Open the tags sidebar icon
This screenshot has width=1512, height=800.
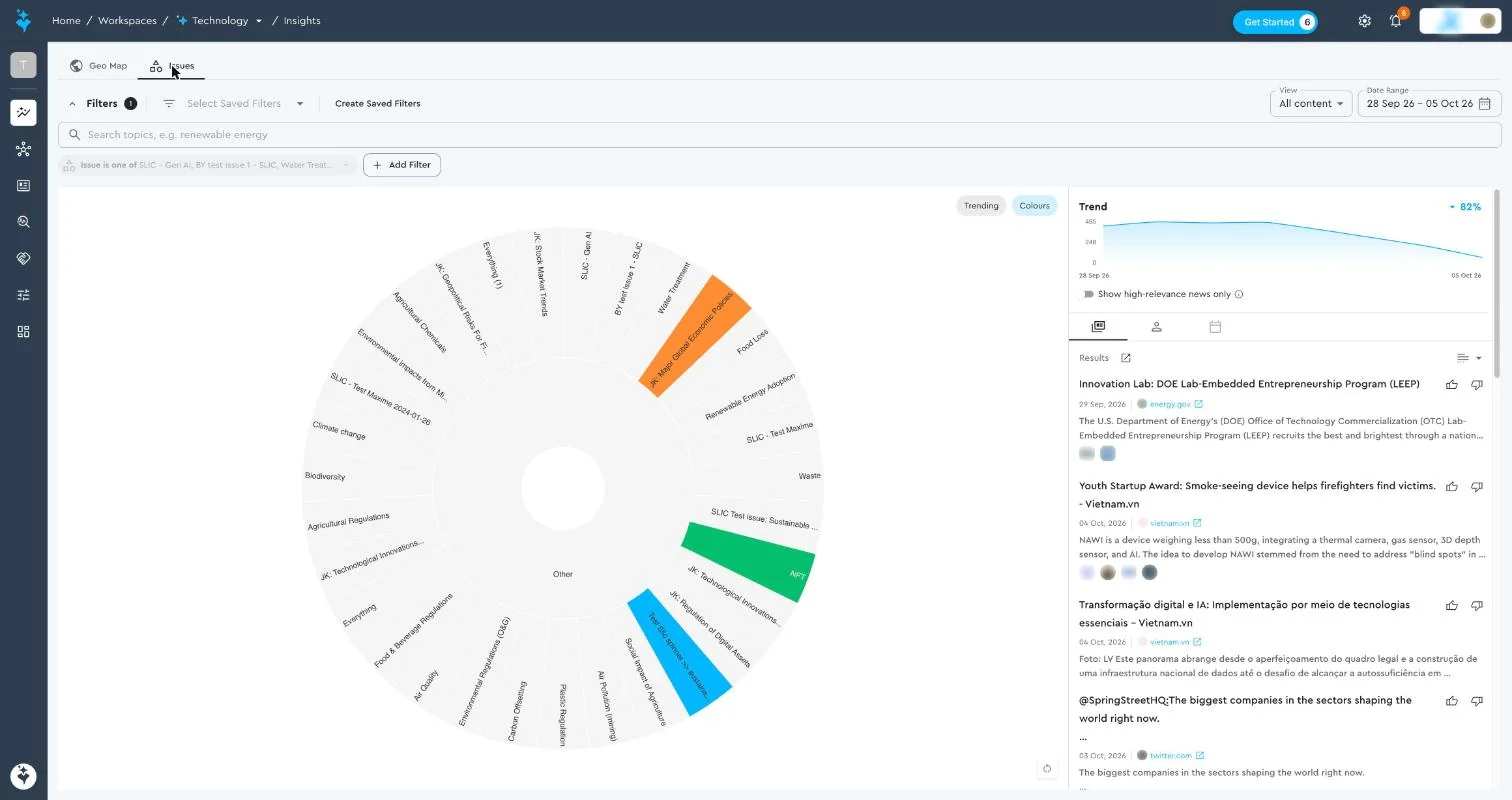(23, 258)
